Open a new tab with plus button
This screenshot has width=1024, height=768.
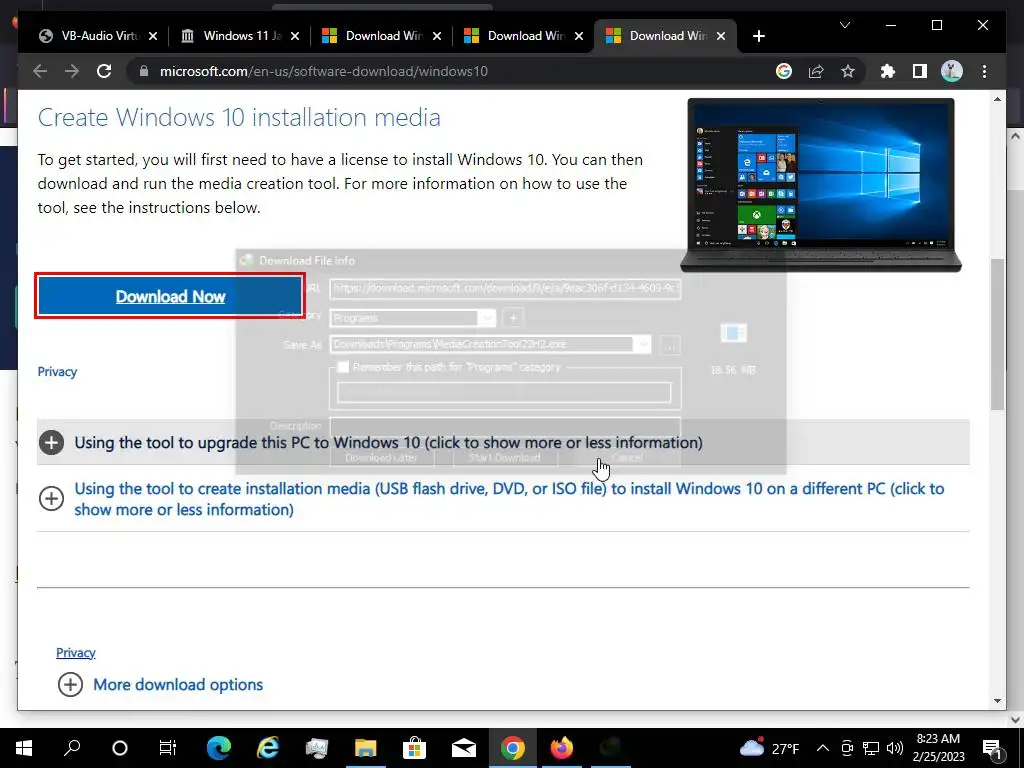click(758, 36)
